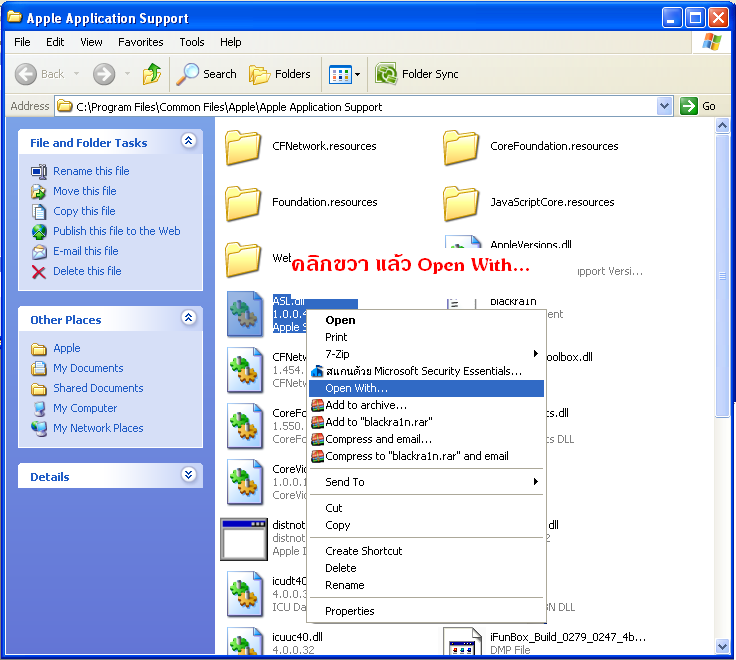This screenshot has width=736, height=660.
Task: Click Copy this file link
Action: [84, 211]
